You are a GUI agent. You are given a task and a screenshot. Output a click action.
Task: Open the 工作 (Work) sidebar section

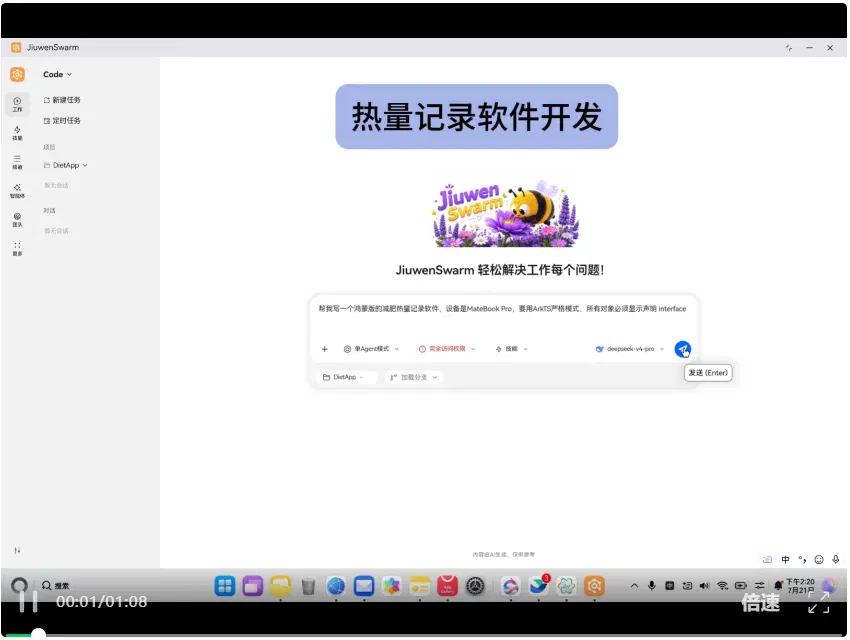coord(17,105)
